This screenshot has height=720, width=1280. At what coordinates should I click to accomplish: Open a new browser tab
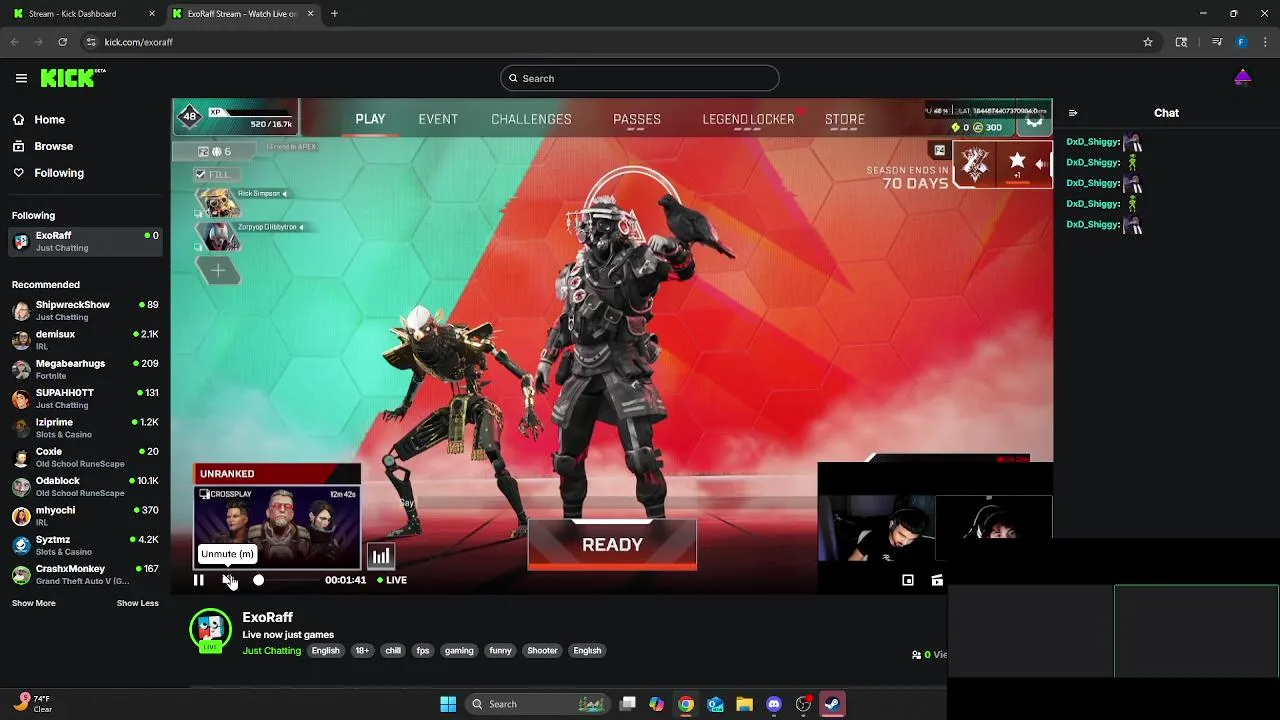point(335,14)
